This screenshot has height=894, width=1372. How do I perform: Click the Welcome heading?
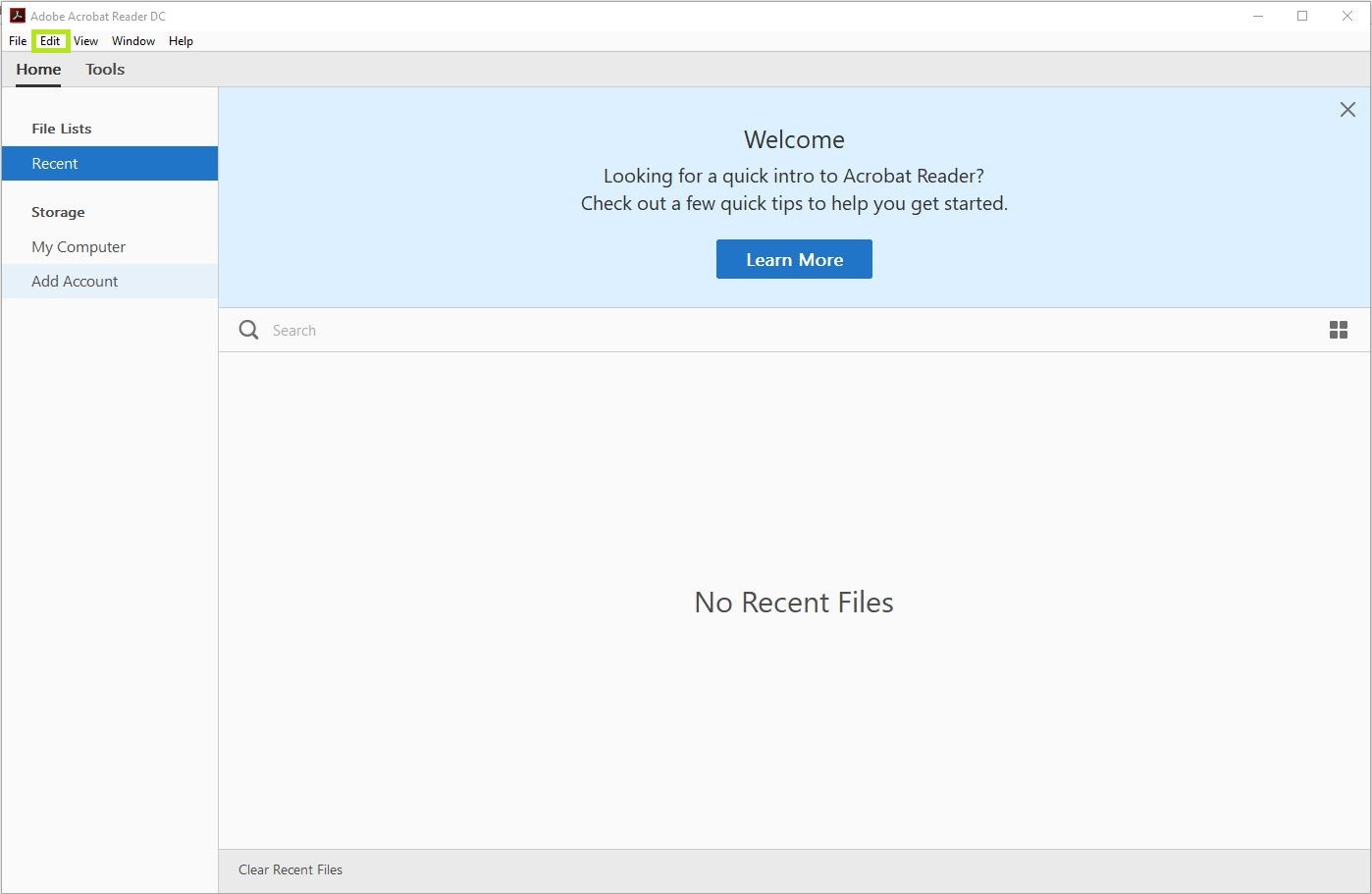(794, 139)
